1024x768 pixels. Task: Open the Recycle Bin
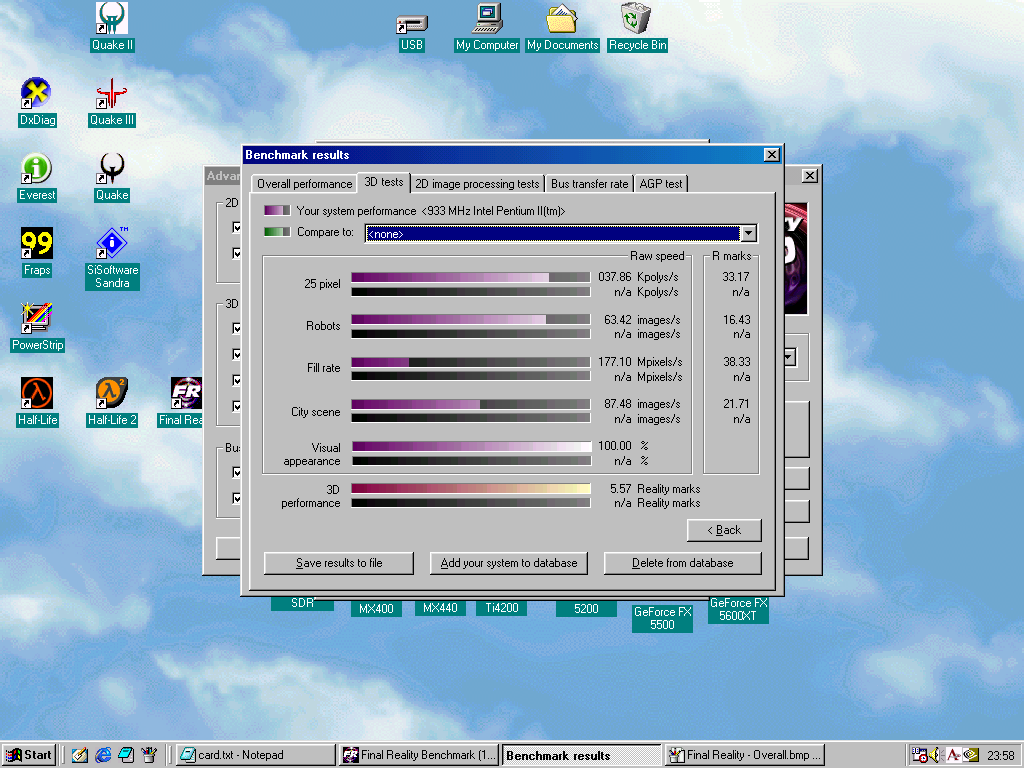(637, 20)
